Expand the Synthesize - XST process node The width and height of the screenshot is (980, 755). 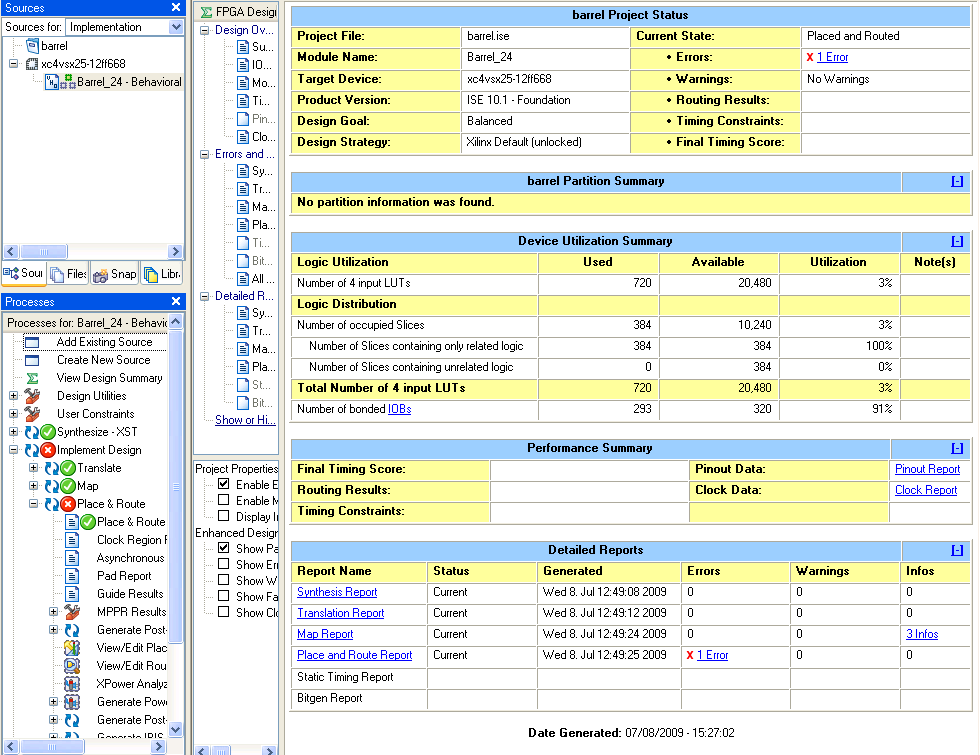click(x=13, y=432)
